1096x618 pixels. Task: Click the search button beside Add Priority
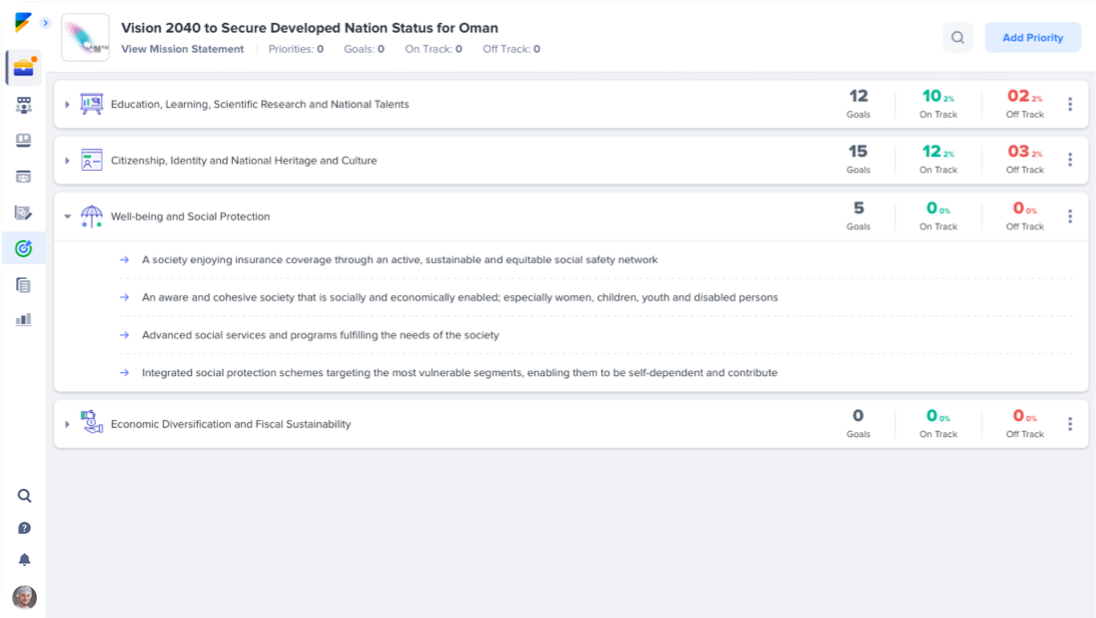click(957, 38)
